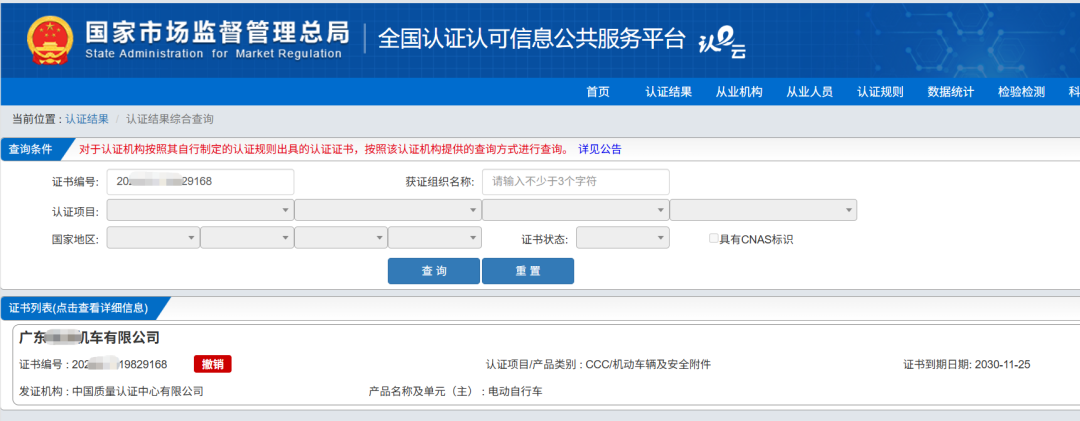Focus the 证书编号 input field
The image size is (1080, 421).
pos(200,182)
